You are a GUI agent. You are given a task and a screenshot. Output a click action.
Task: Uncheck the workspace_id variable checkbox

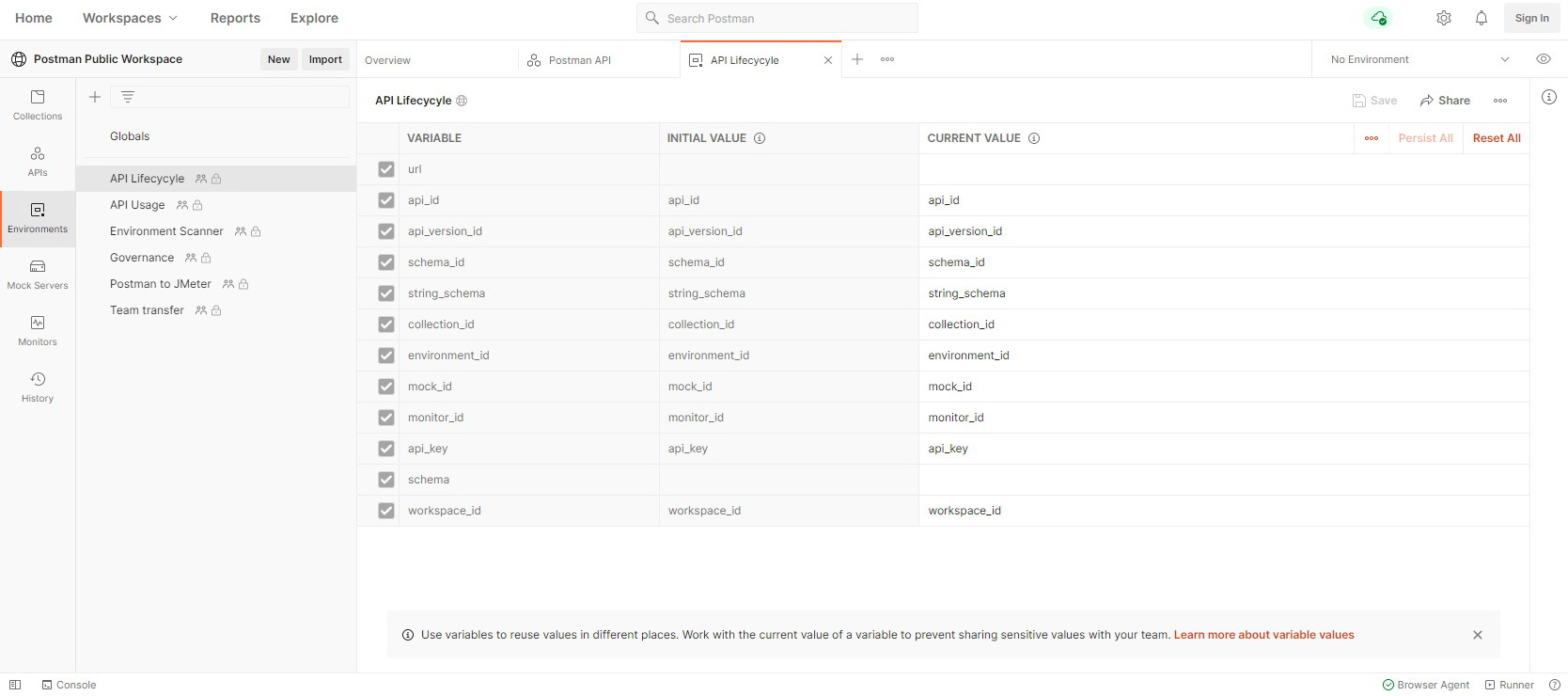coord(386,511)
